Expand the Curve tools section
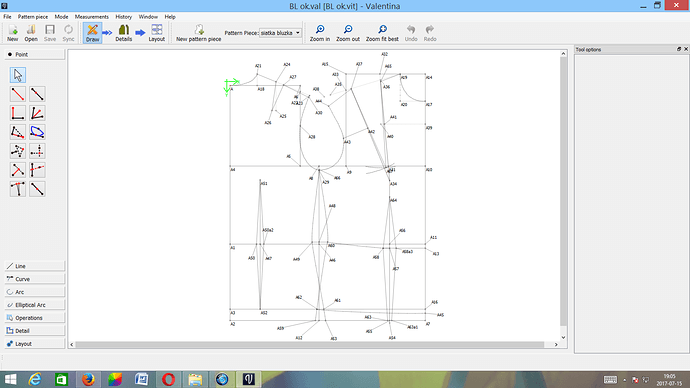This screenshot has height=388, width=690. [35, 279]
